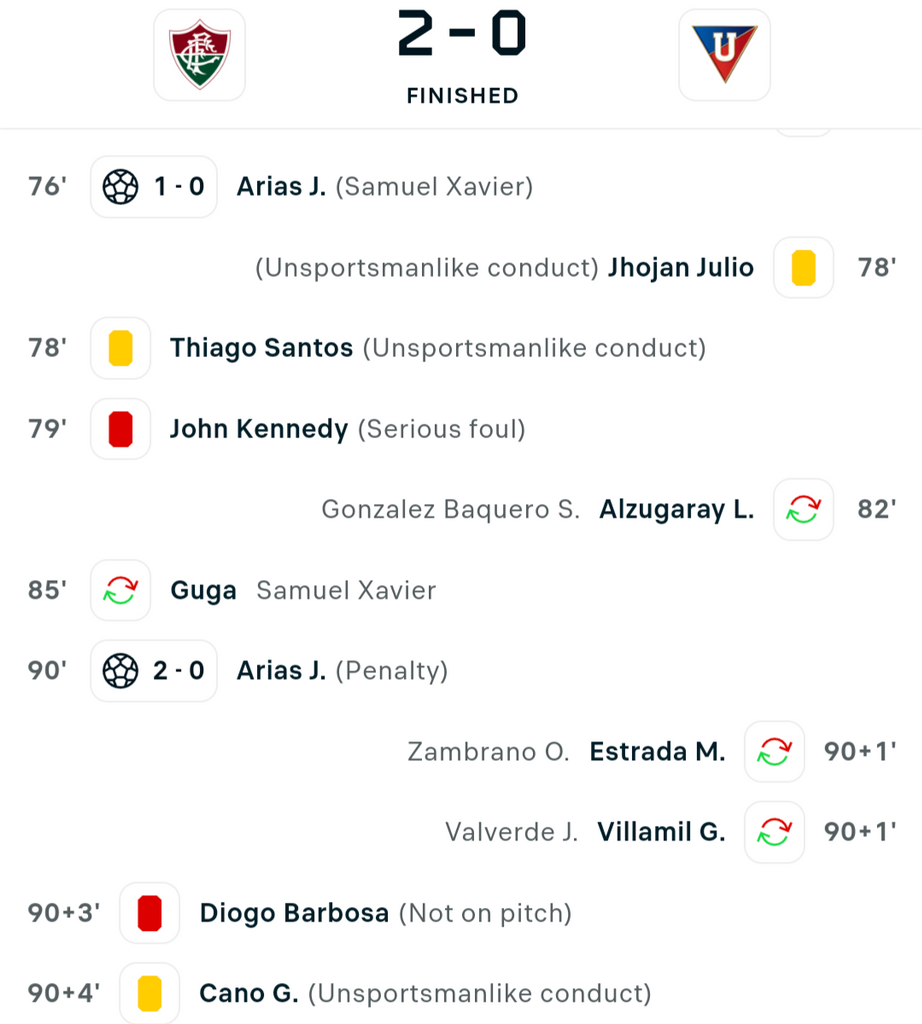Click Cano G. yellow card icon

click(150, 993)
